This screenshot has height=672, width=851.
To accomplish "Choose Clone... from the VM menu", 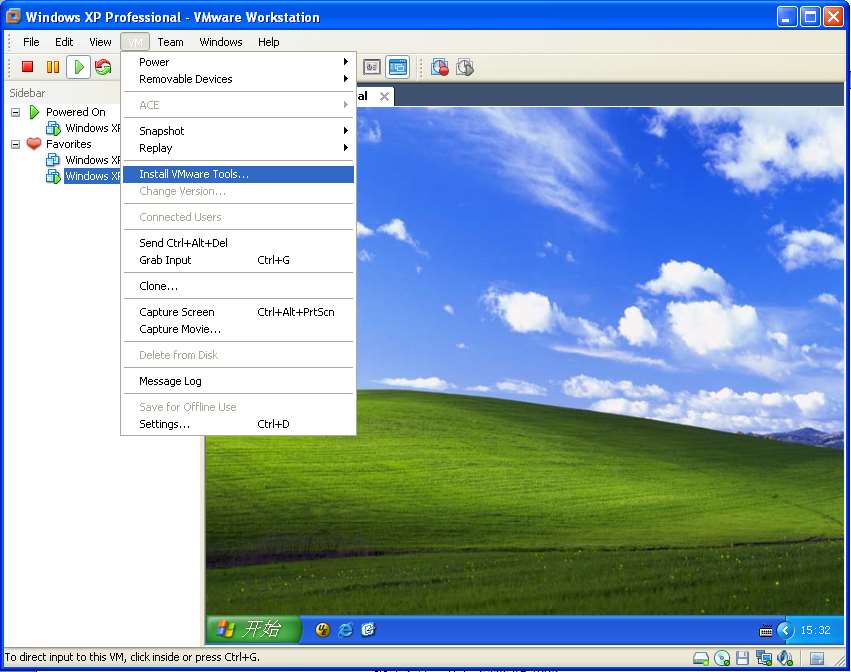I will point(239,286).
